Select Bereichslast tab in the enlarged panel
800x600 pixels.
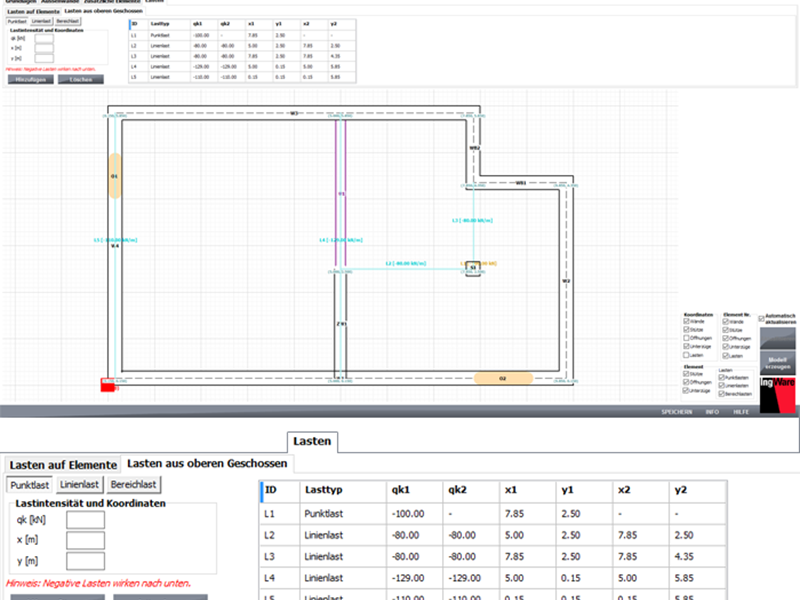[133, 485]
